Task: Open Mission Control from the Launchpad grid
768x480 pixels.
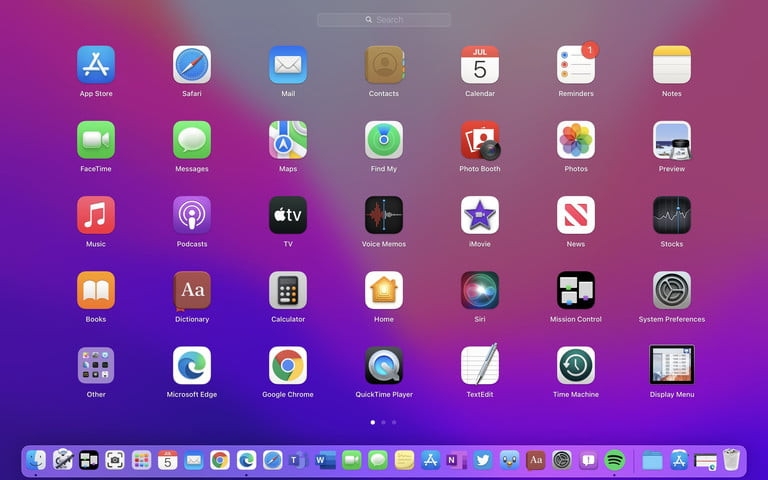Action: [576, 290]
